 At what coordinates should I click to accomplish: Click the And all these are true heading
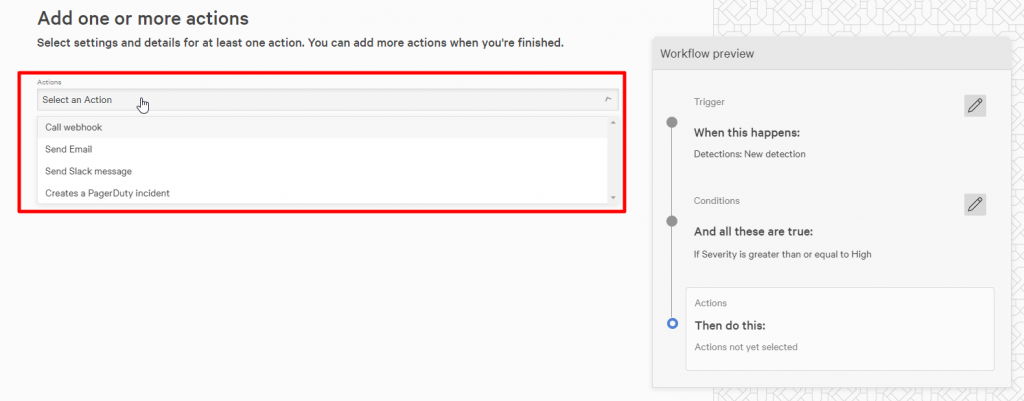[x=753, y=232]
